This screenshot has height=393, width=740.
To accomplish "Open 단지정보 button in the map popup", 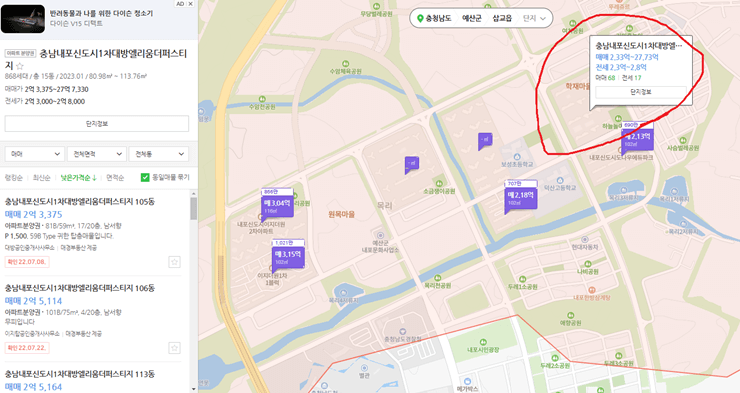I will [x=640, y=92].
